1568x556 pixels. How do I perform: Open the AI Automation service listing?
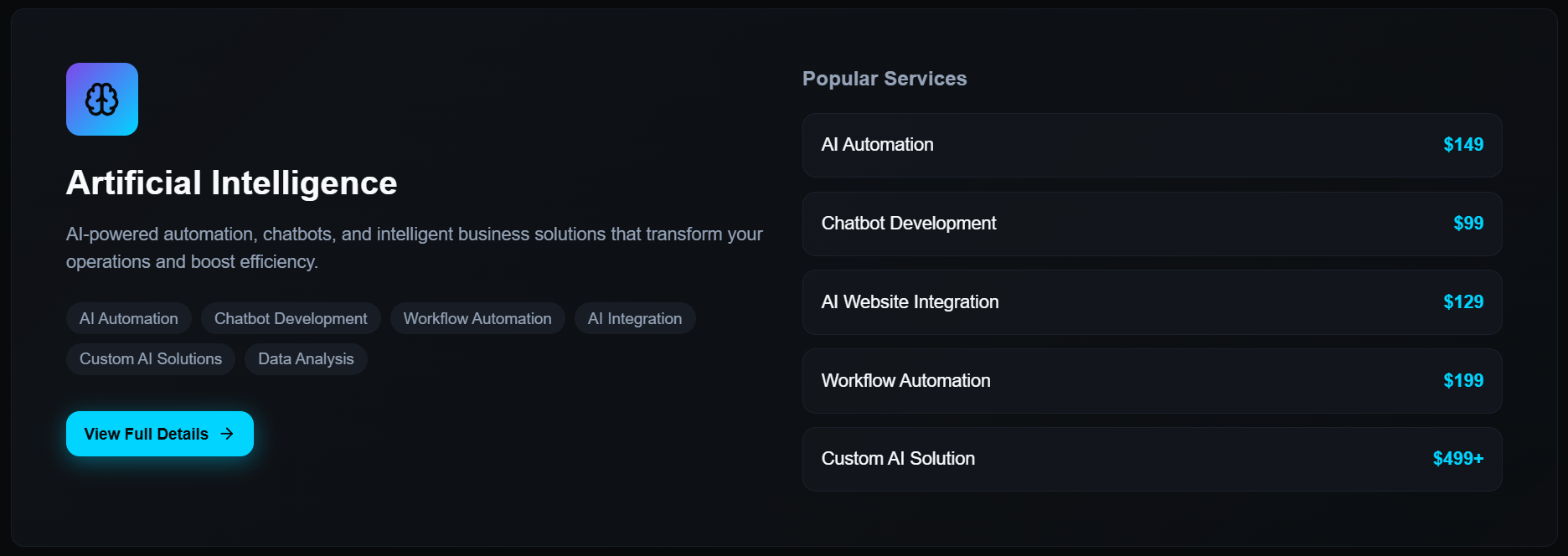coord(1152,145)
